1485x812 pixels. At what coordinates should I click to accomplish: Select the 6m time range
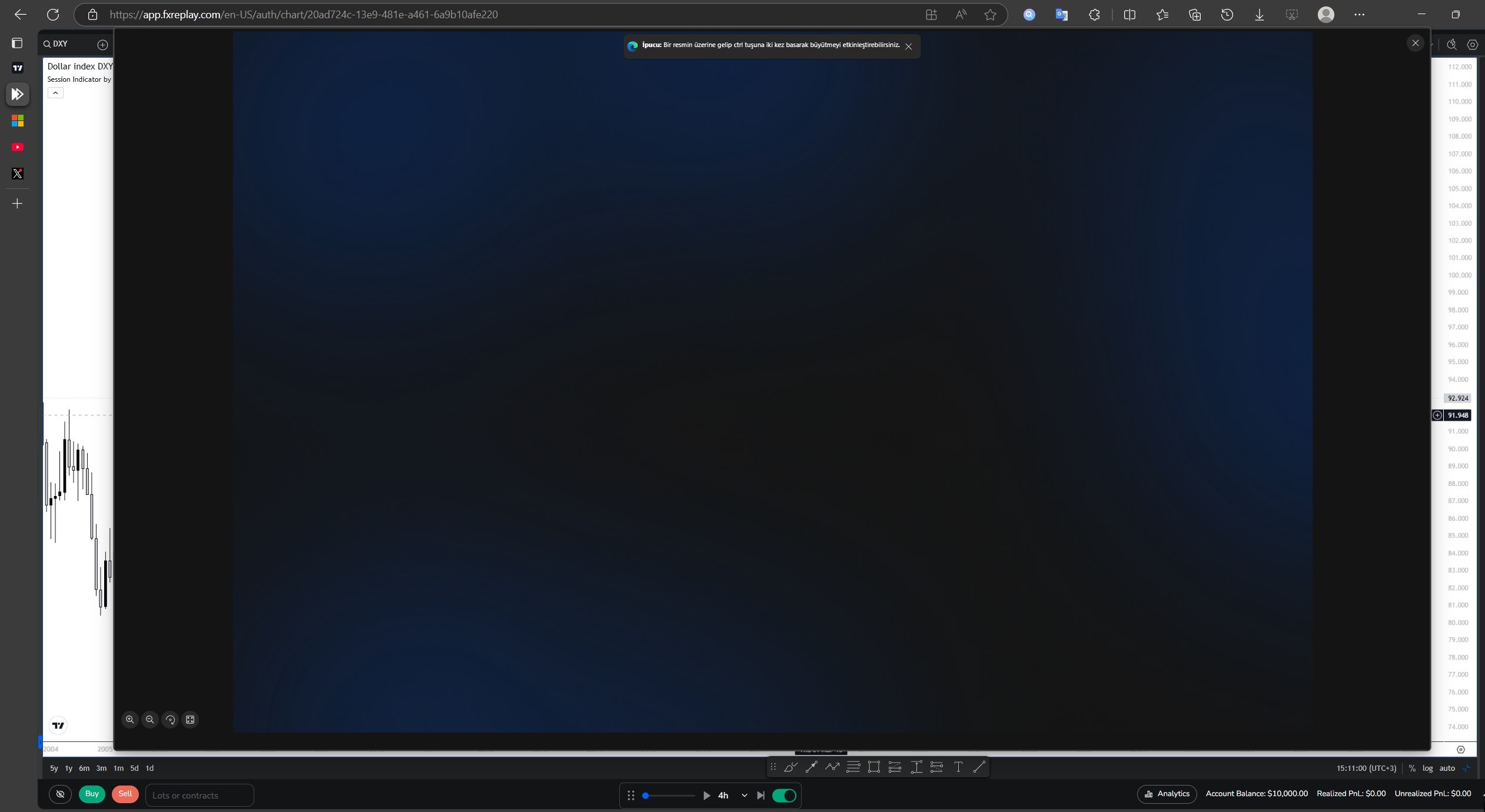pos(84,768)
